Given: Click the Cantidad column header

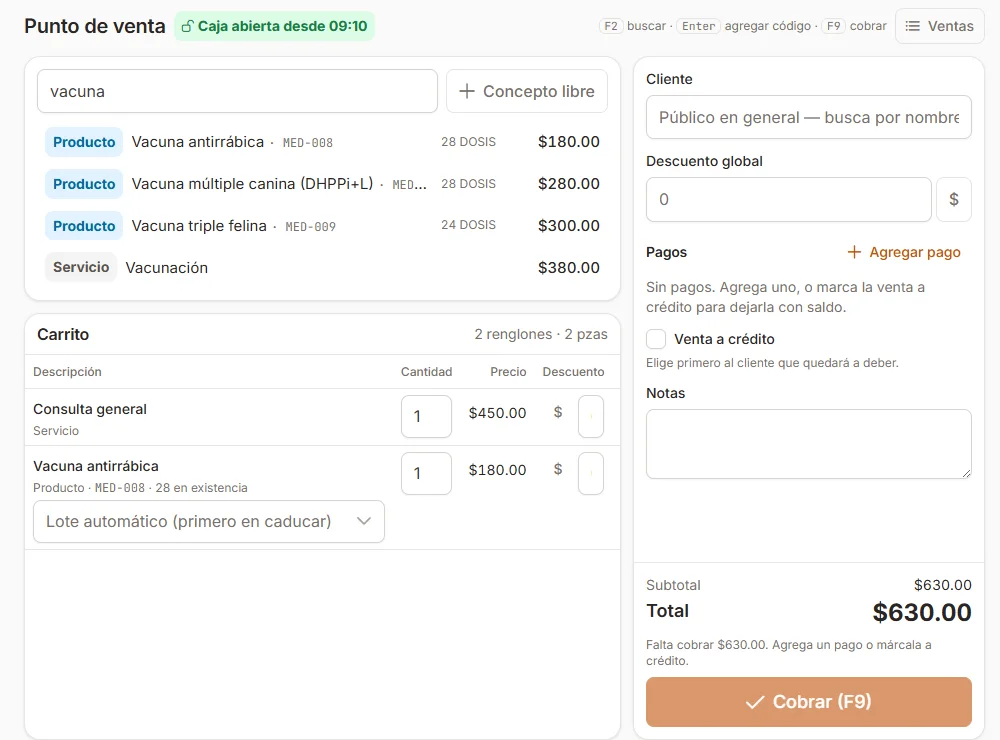Looking at the screenshot, I should click(426, 371).
